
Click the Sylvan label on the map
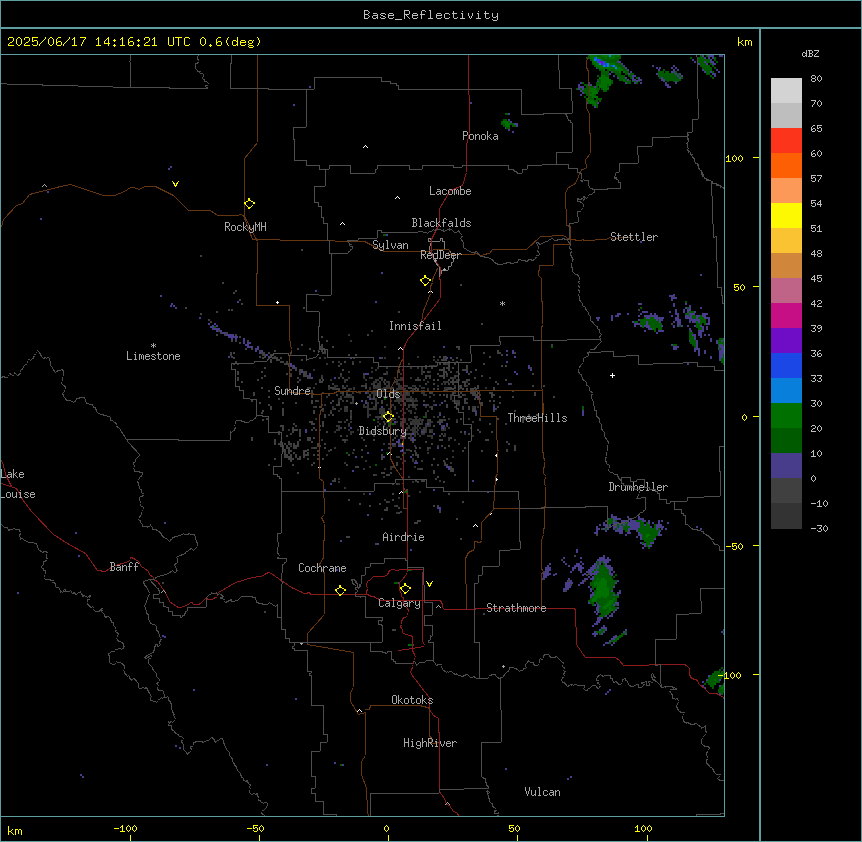point(390,245)
